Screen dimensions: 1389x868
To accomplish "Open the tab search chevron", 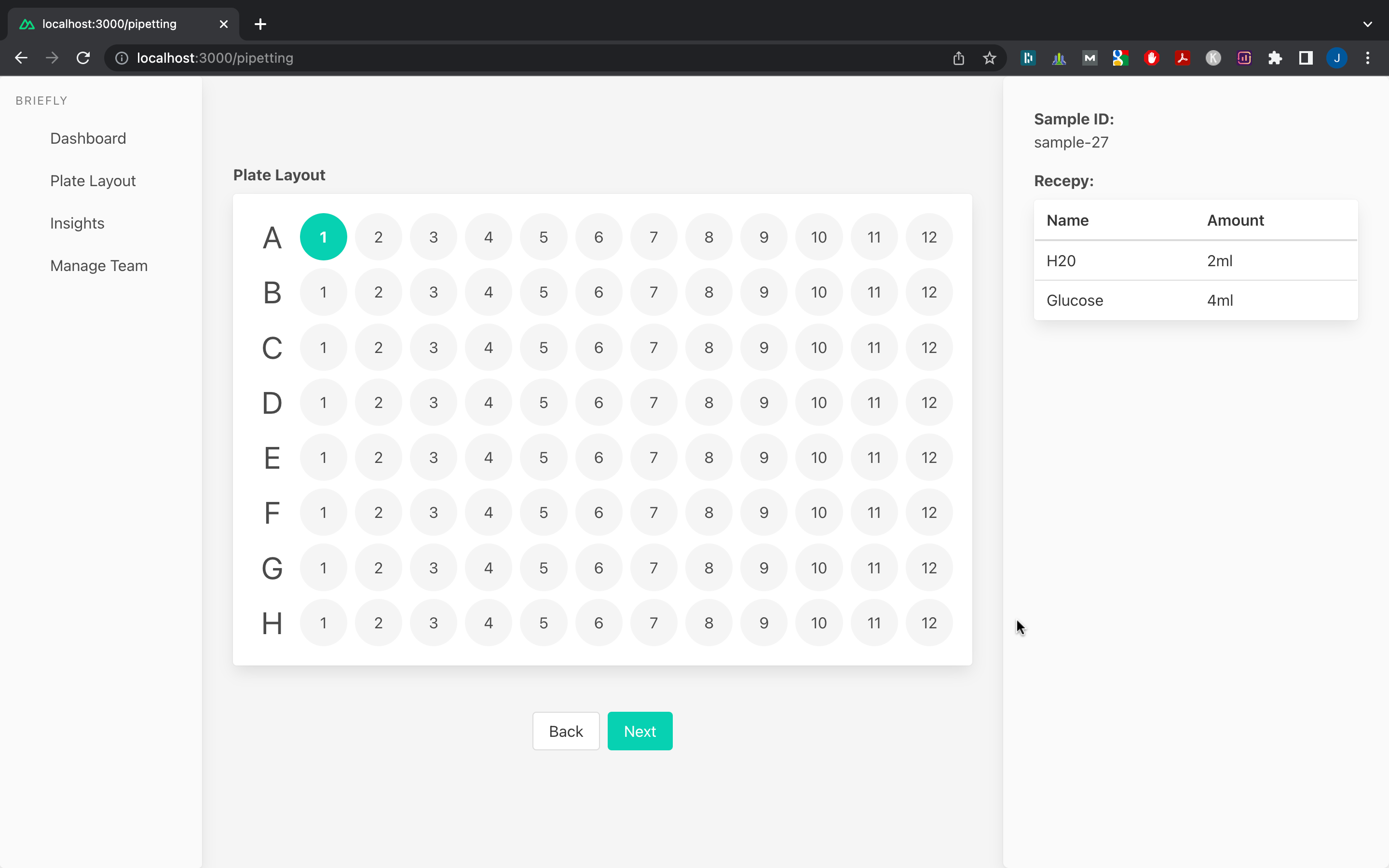I will coord(1368,24).
